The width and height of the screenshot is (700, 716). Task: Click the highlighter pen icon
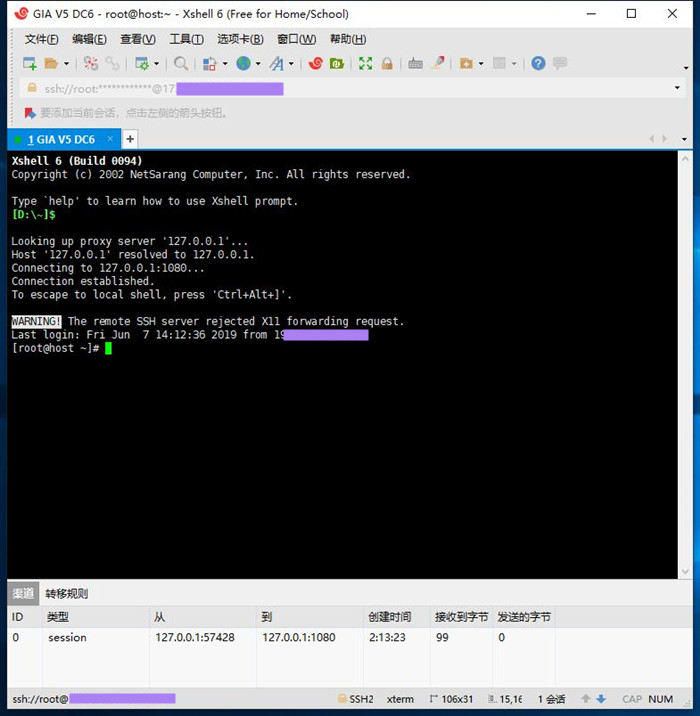click(437, 63)
